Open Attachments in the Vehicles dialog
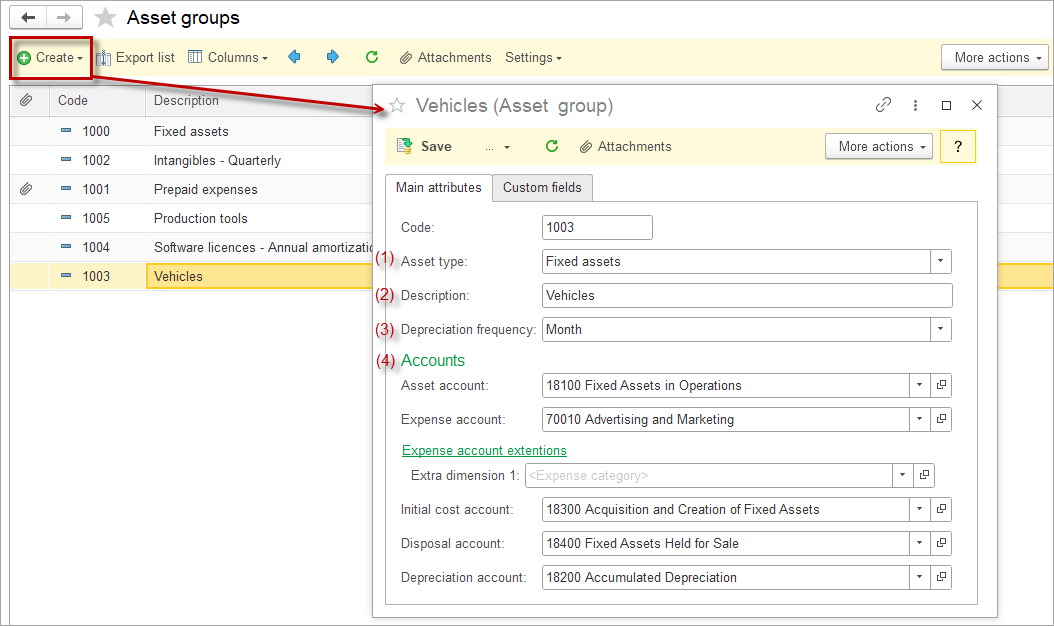Screen dimensions: 1054x626 point(626,147)
